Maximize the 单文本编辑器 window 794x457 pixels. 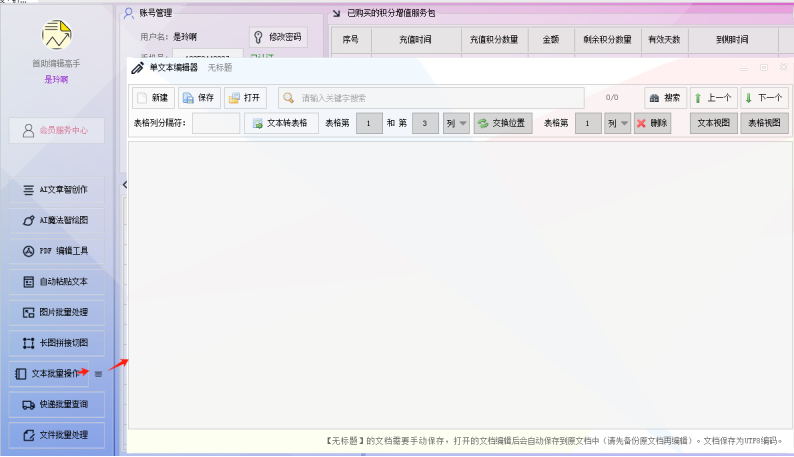[x=764, y=68]
